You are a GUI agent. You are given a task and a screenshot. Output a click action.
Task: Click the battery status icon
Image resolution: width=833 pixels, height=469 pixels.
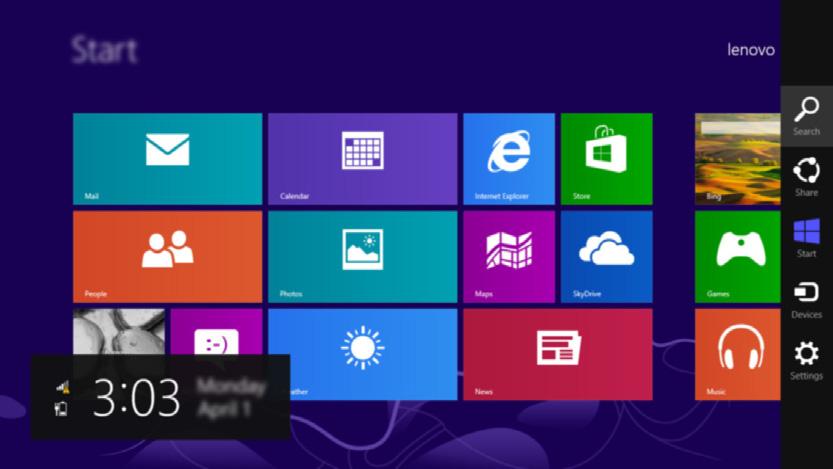point(61,408)
